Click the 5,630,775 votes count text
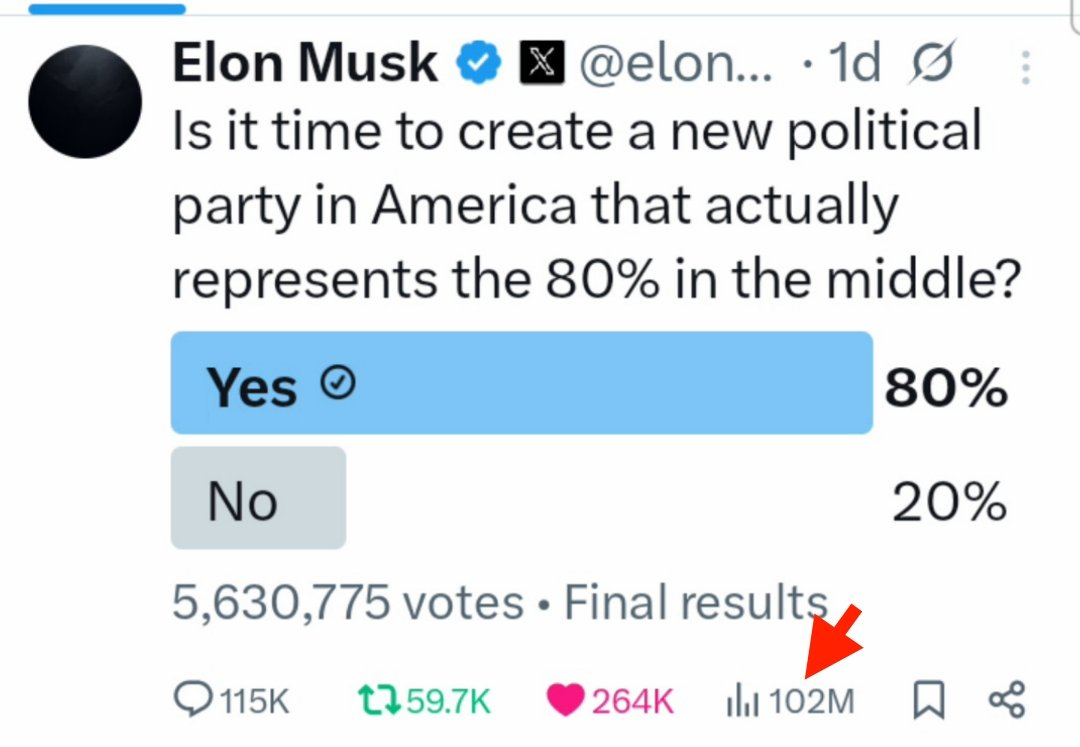1080x747 pixels. (x=348, y=602)
